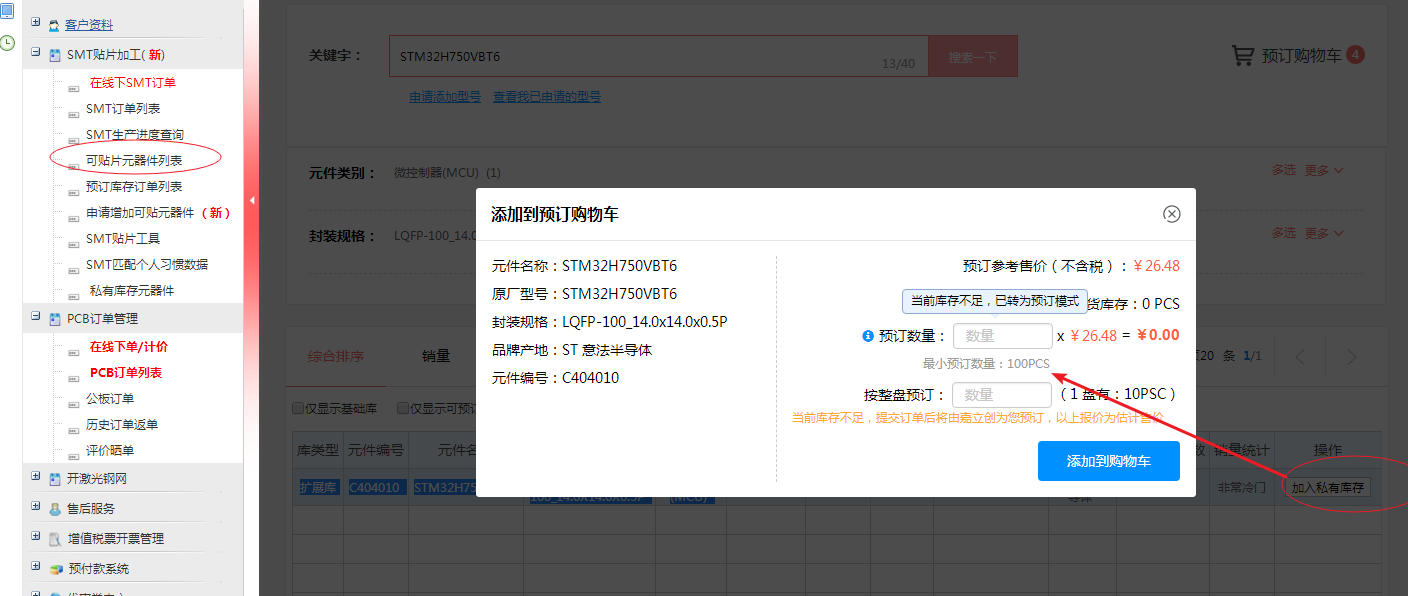Click the 预付款系统 icon in sidebar

point(55,569)
